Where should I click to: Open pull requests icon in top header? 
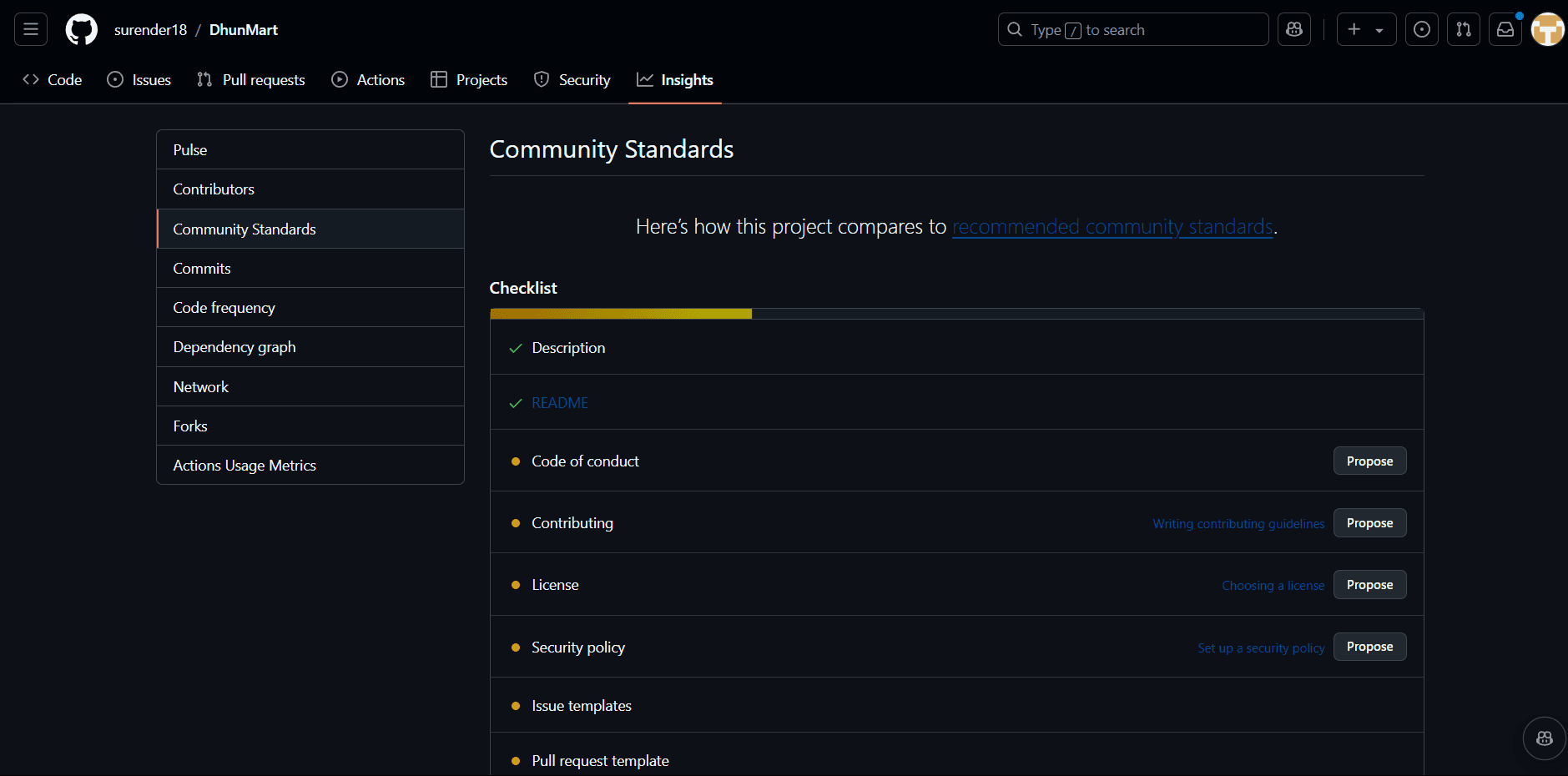pyautogui.click(x=1464, y=30)
